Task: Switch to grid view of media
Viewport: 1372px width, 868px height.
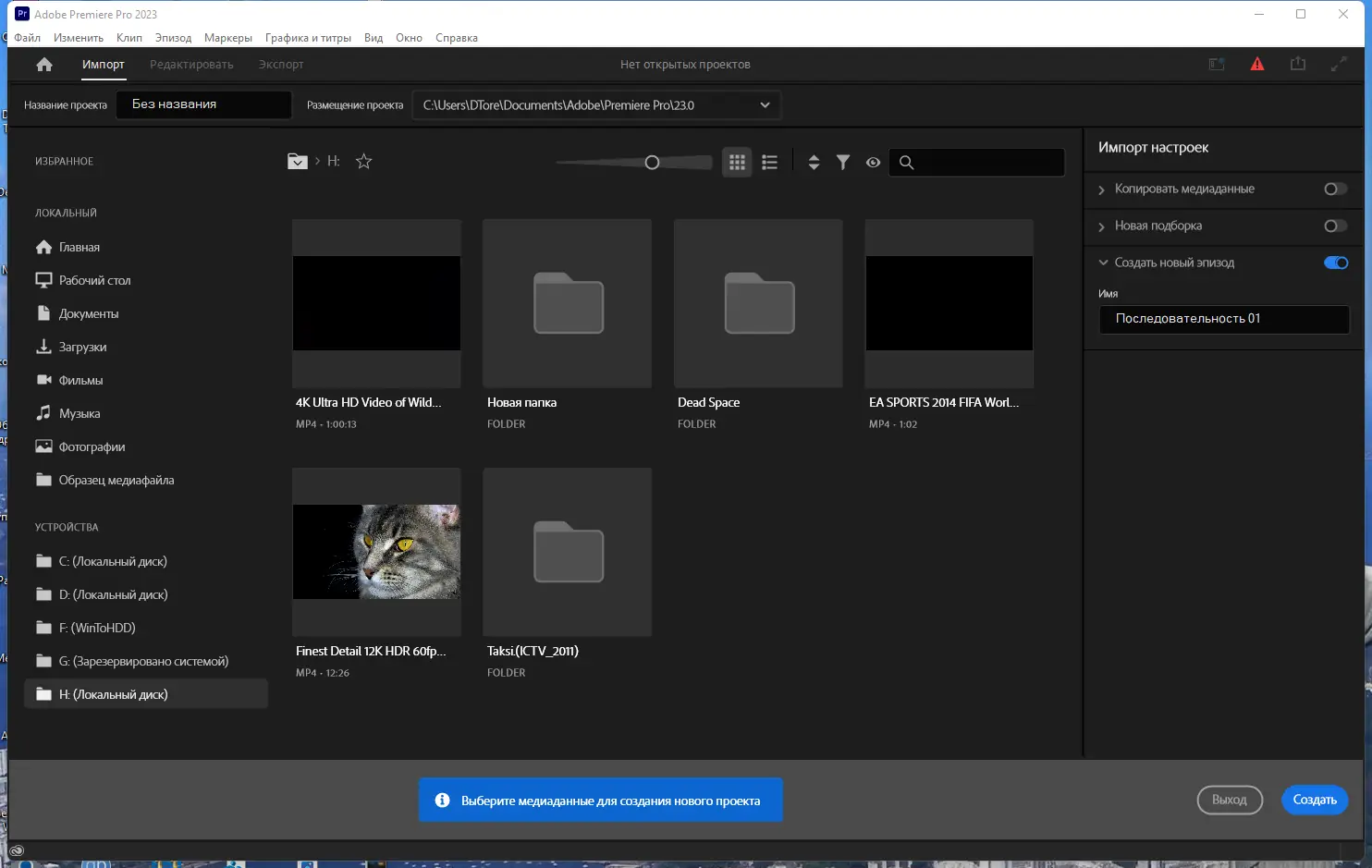Action: pos(737,163)
